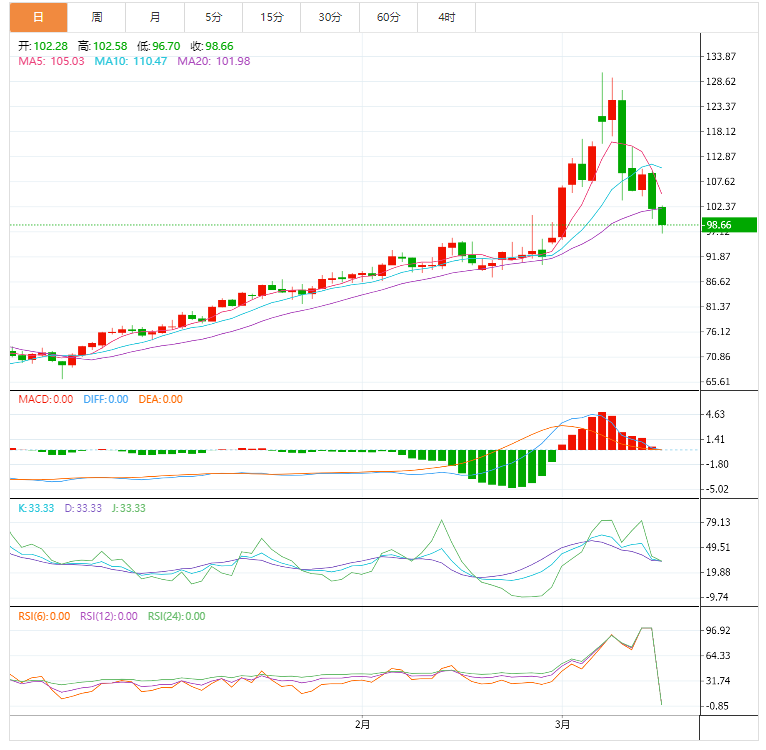Screen dimensions: 766x750
Task: Select the 日 daily chart tab
Action: tap(38, 17)
